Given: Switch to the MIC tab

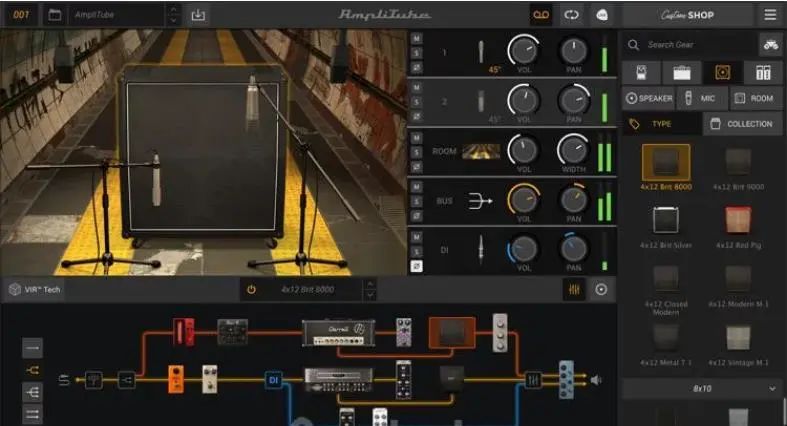Looking at the screenshot, I should coord(701,98).
